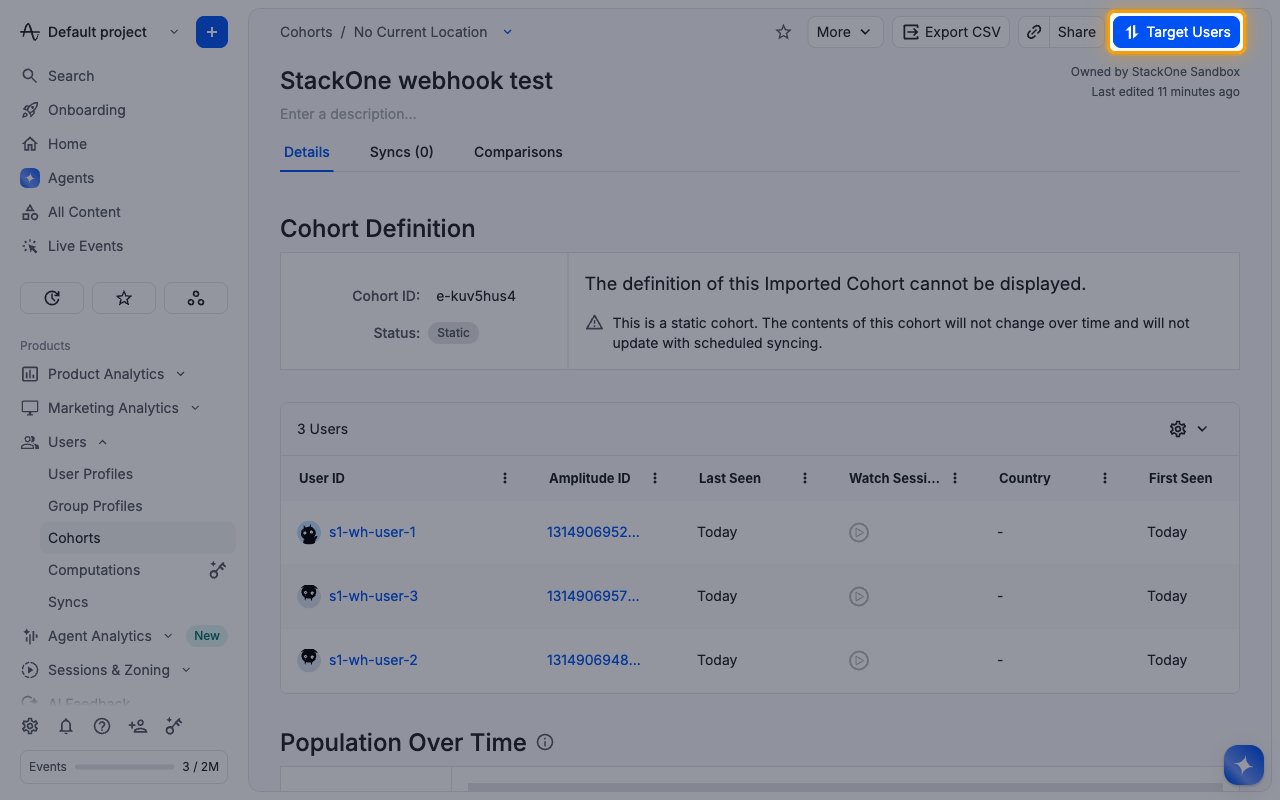This screenshot has height=800, width=1280.
Task: Open help question mark icon
Action: point(102,726)
